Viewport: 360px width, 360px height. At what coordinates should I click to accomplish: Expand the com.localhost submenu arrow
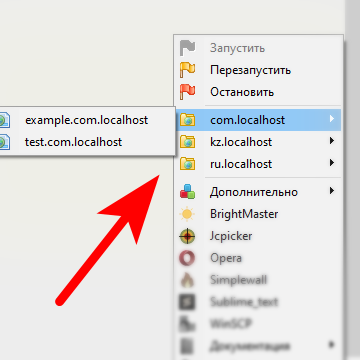(331, 119)
